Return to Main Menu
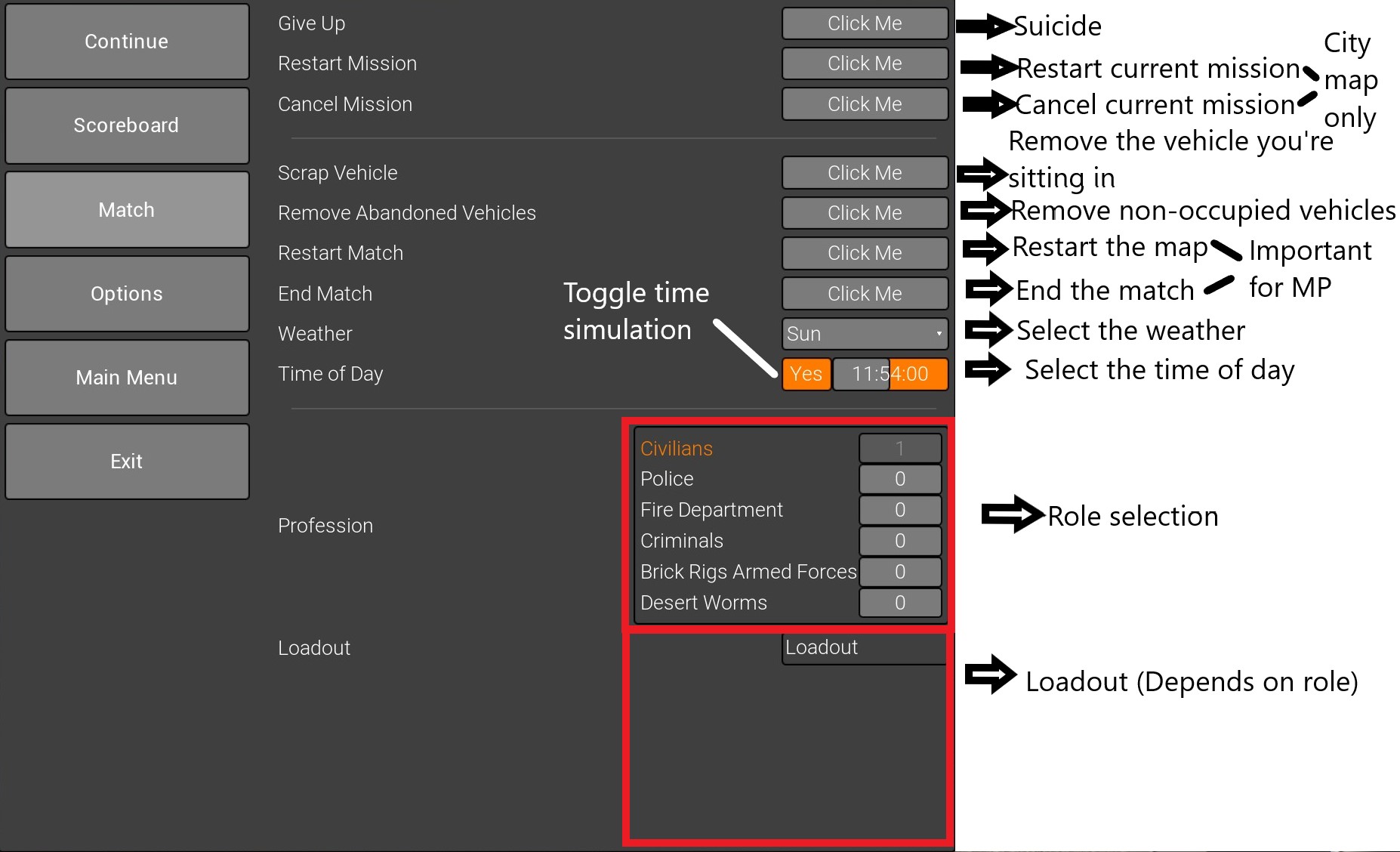Viewport: 1400px width, 852px height. (x=127, y=377)
